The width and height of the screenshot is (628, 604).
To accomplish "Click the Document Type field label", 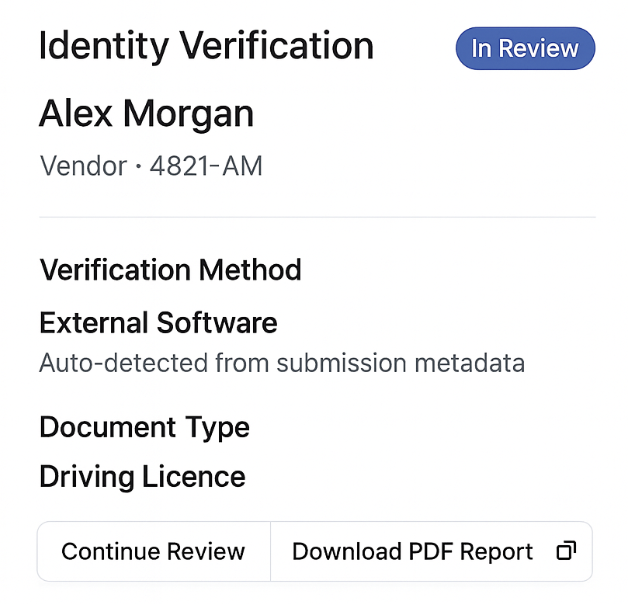I will [144, 427].
